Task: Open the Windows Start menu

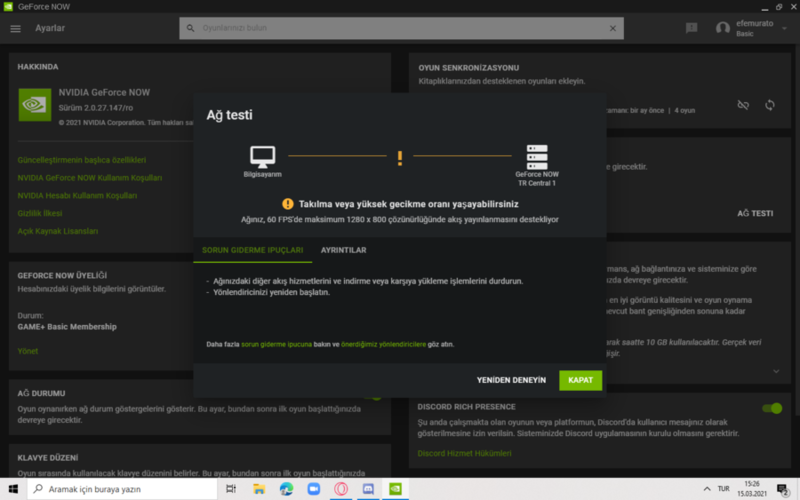Action: click(13, 489)
